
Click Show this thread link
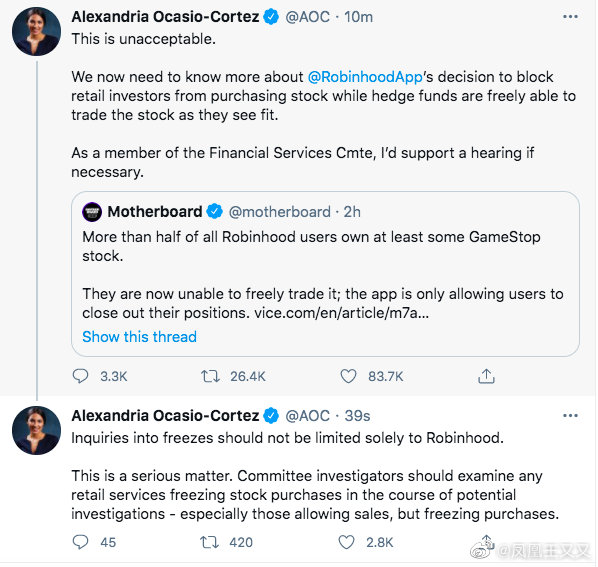[140, 337]
